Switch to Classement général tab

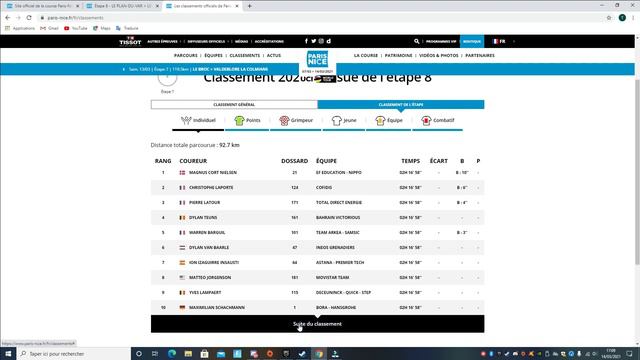(x=234, y=104)
